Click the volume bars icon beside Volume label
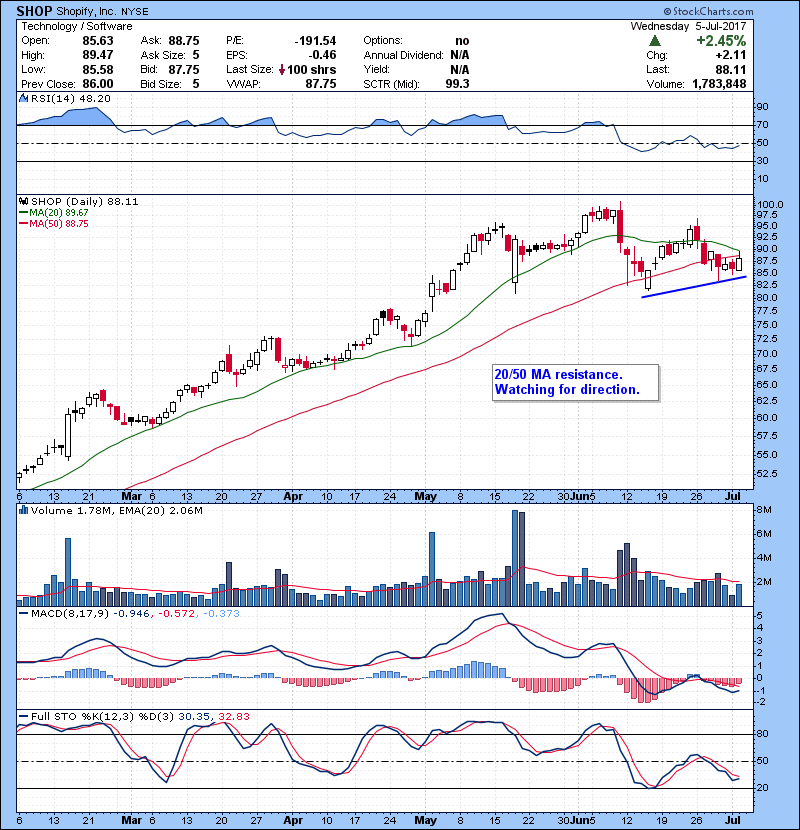The width and height of the screenshot is (800, 830). (x=23, y=510)
